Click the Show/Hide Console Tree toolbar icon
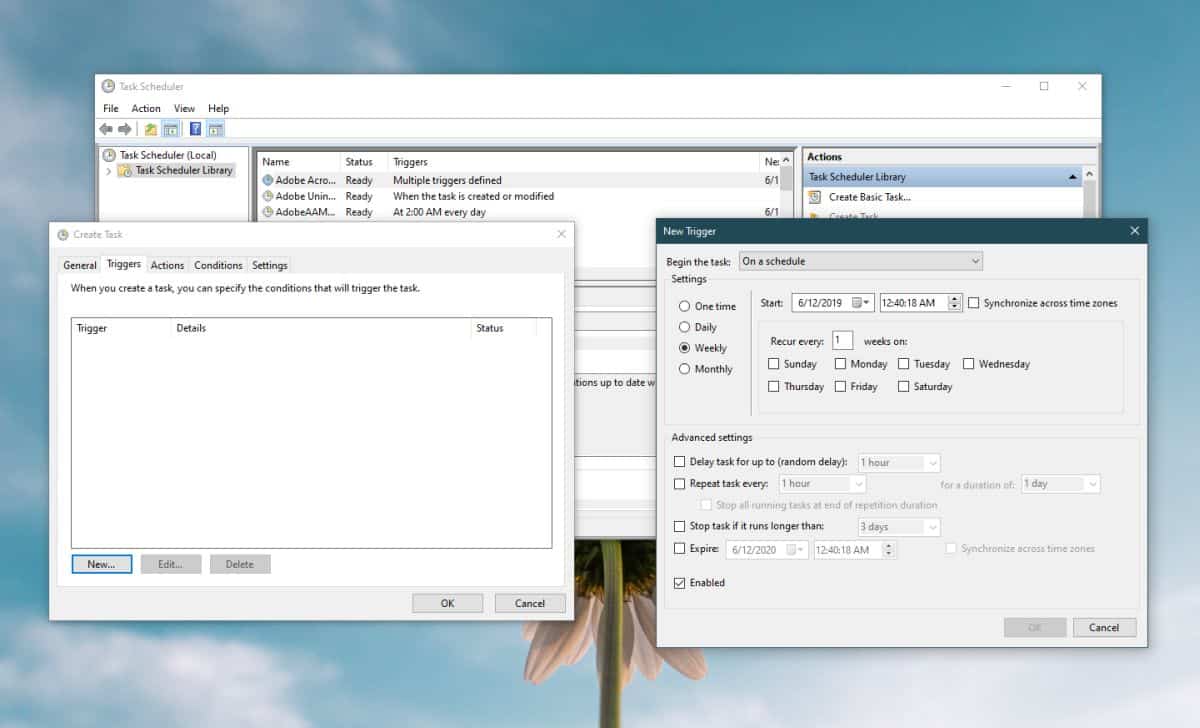The image size is (1200, 728). [x=170, y=129]
